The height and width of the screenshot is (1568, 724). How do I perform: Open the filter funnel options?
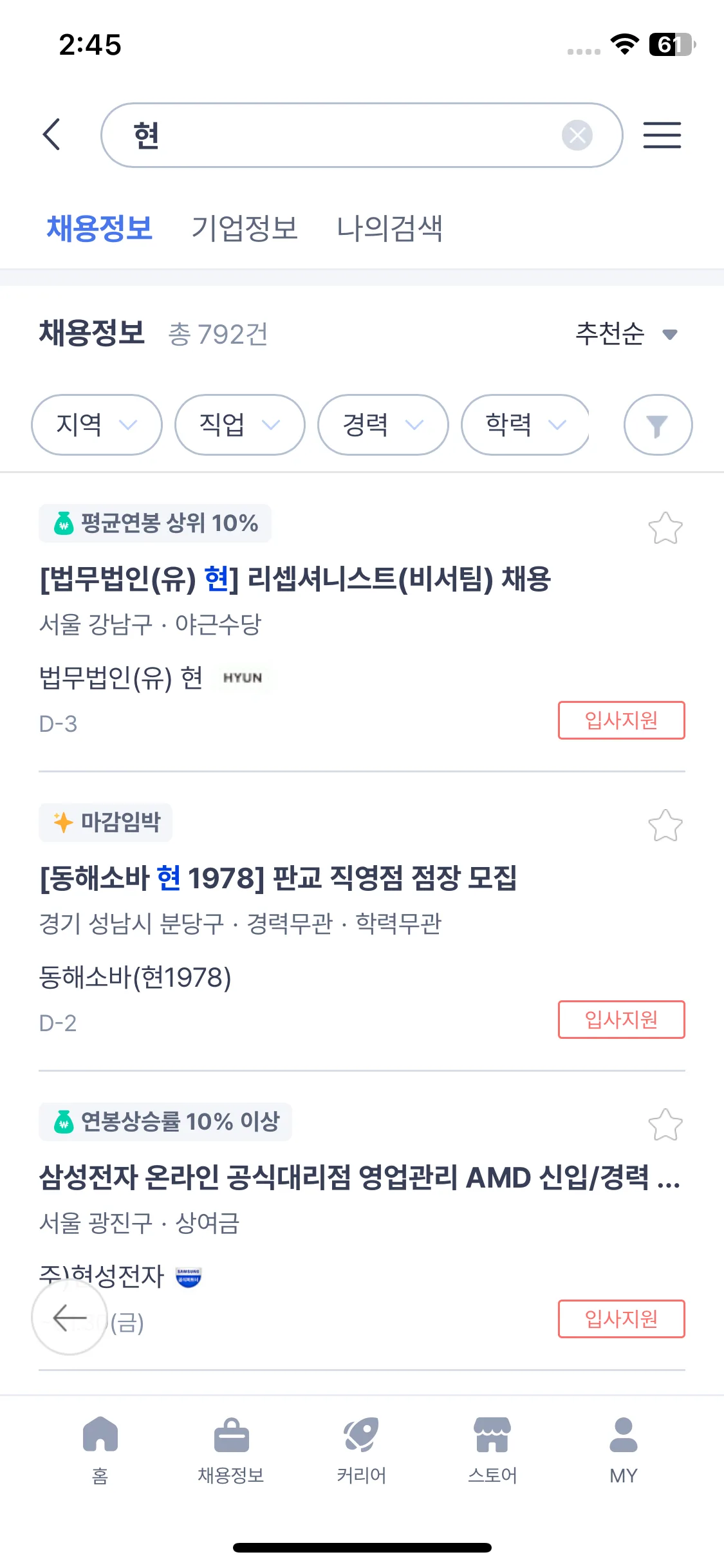pyautogui.click(x=657, y=425)
